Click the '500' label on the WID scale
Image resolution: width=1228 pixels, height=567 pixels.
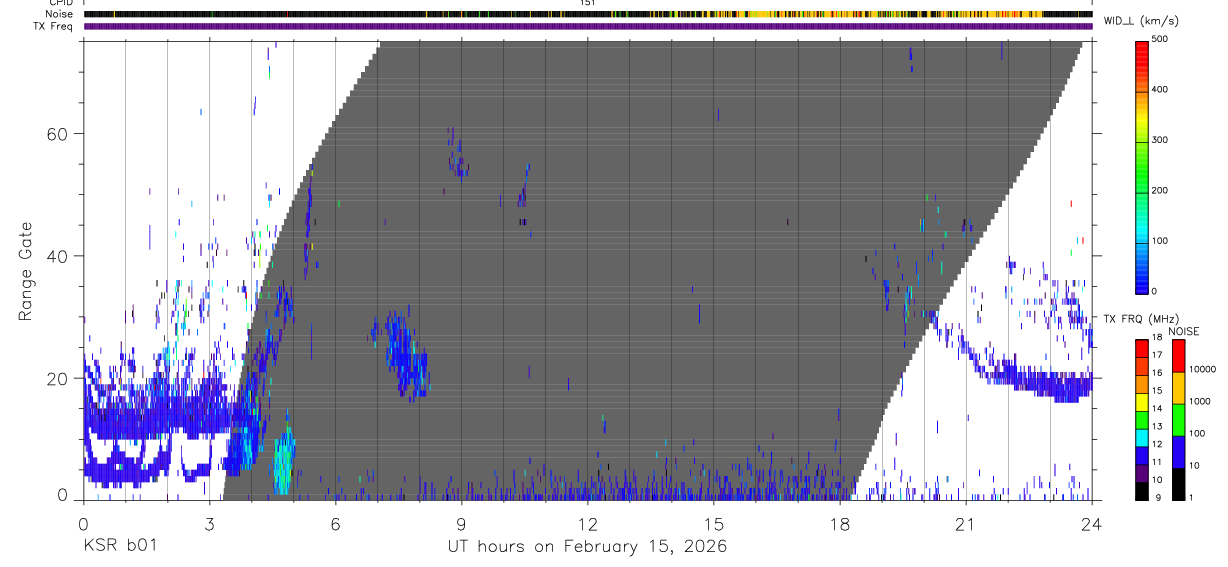tap(1160, 40)
